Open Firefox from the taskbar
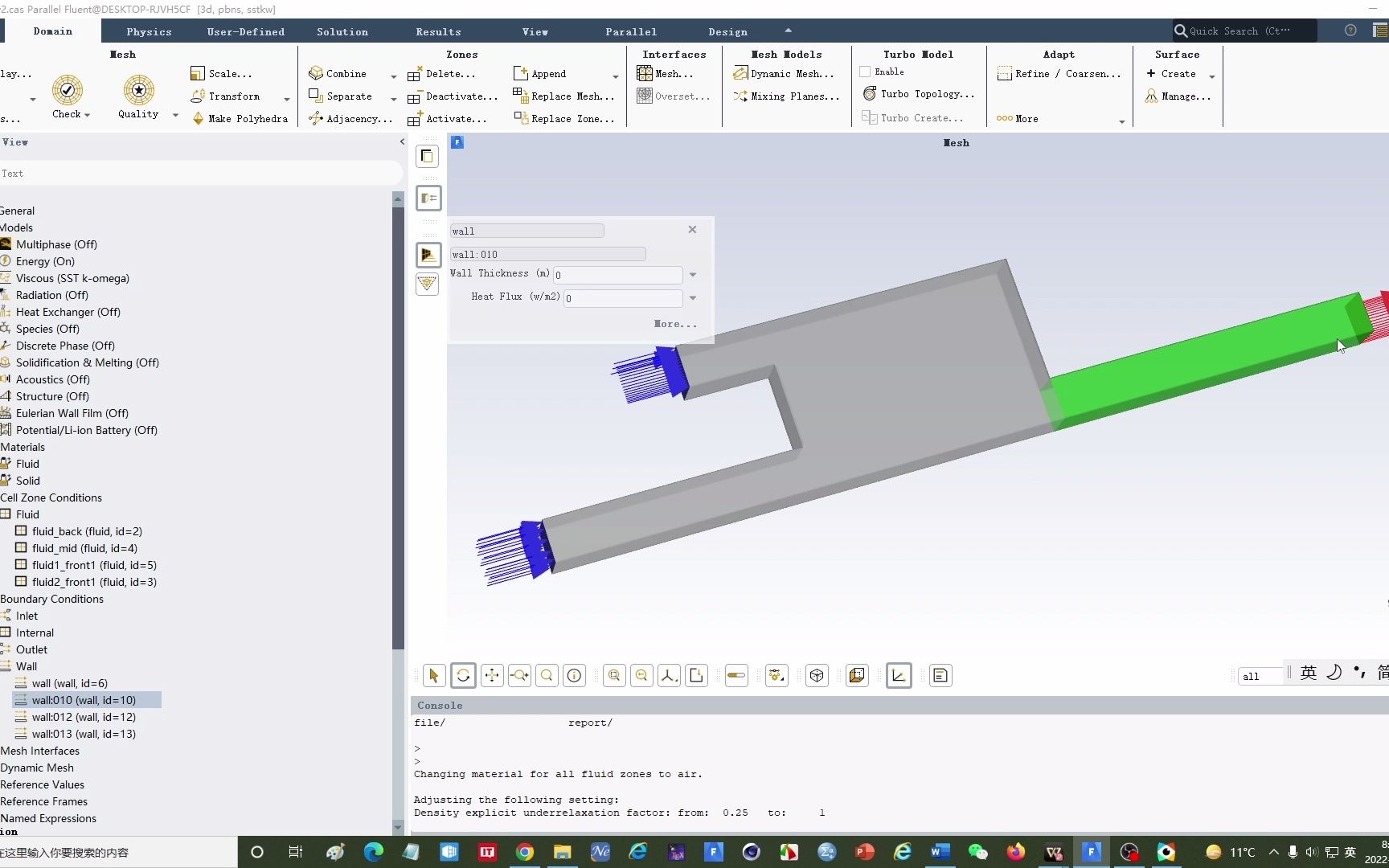 1016,852
